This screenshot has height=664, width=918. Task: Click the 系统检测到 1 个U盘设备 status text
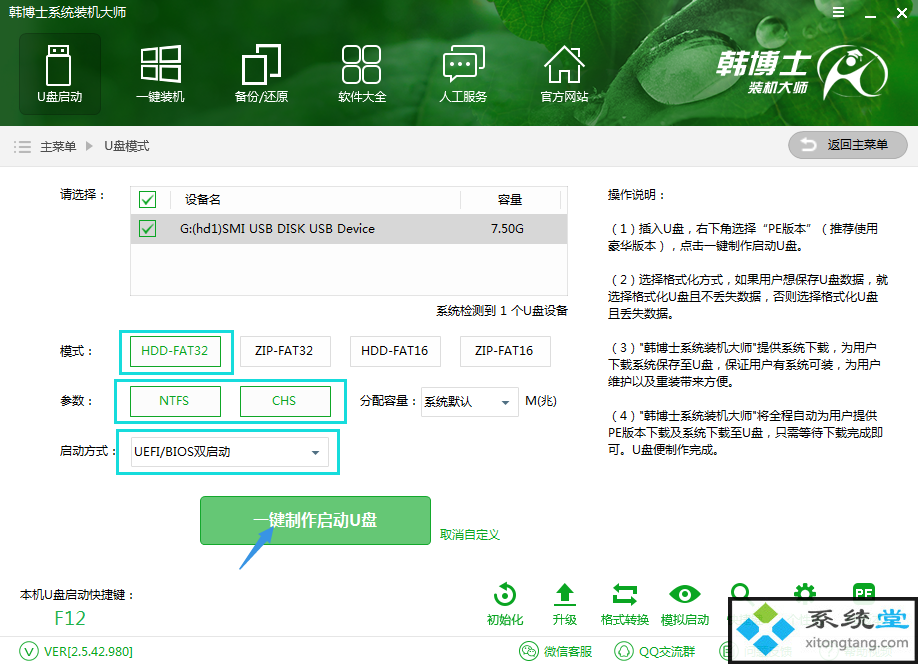coord(502,311)
